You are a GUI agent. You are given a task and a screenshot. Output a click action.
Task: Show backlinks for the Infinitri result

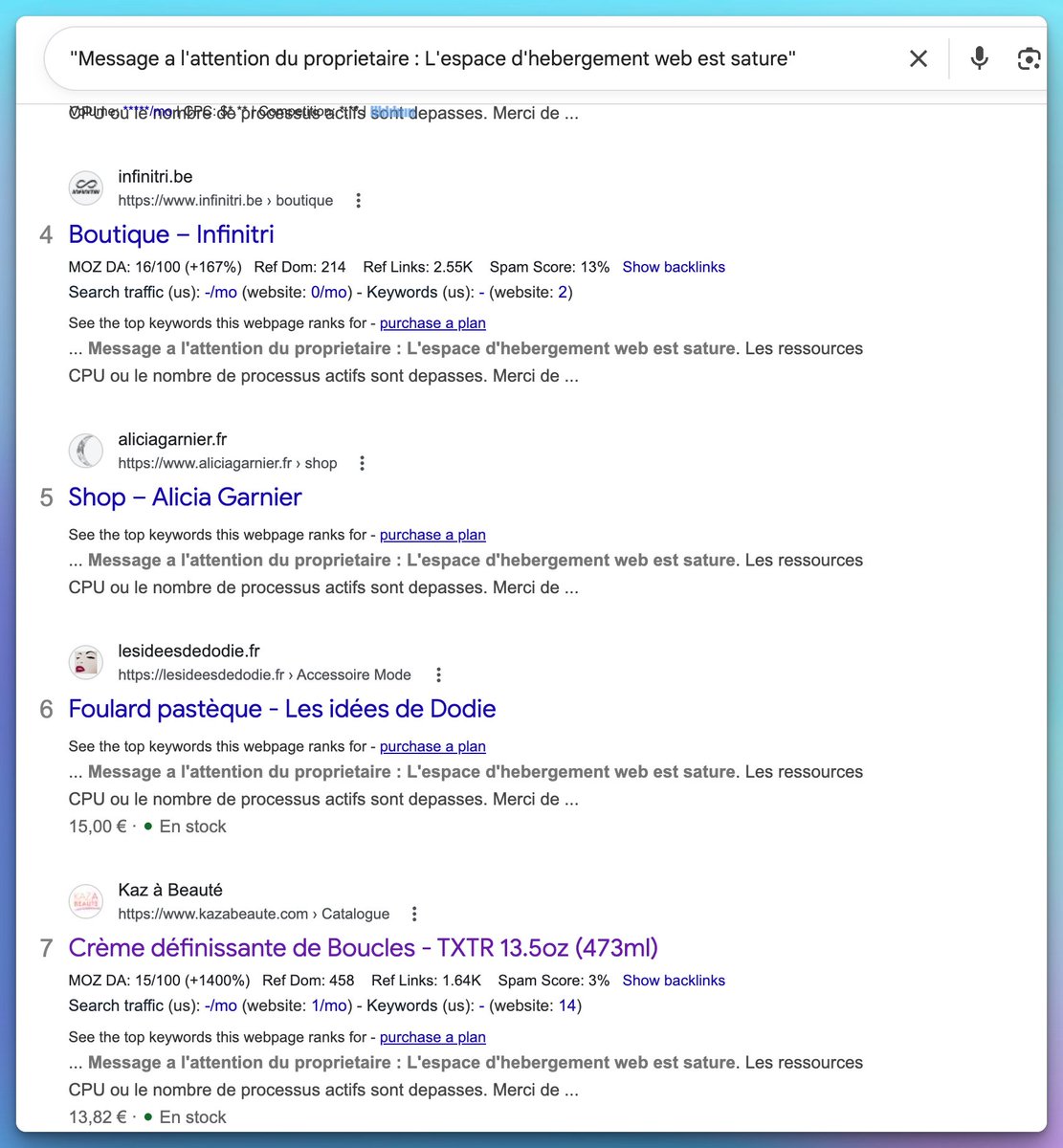674,267
